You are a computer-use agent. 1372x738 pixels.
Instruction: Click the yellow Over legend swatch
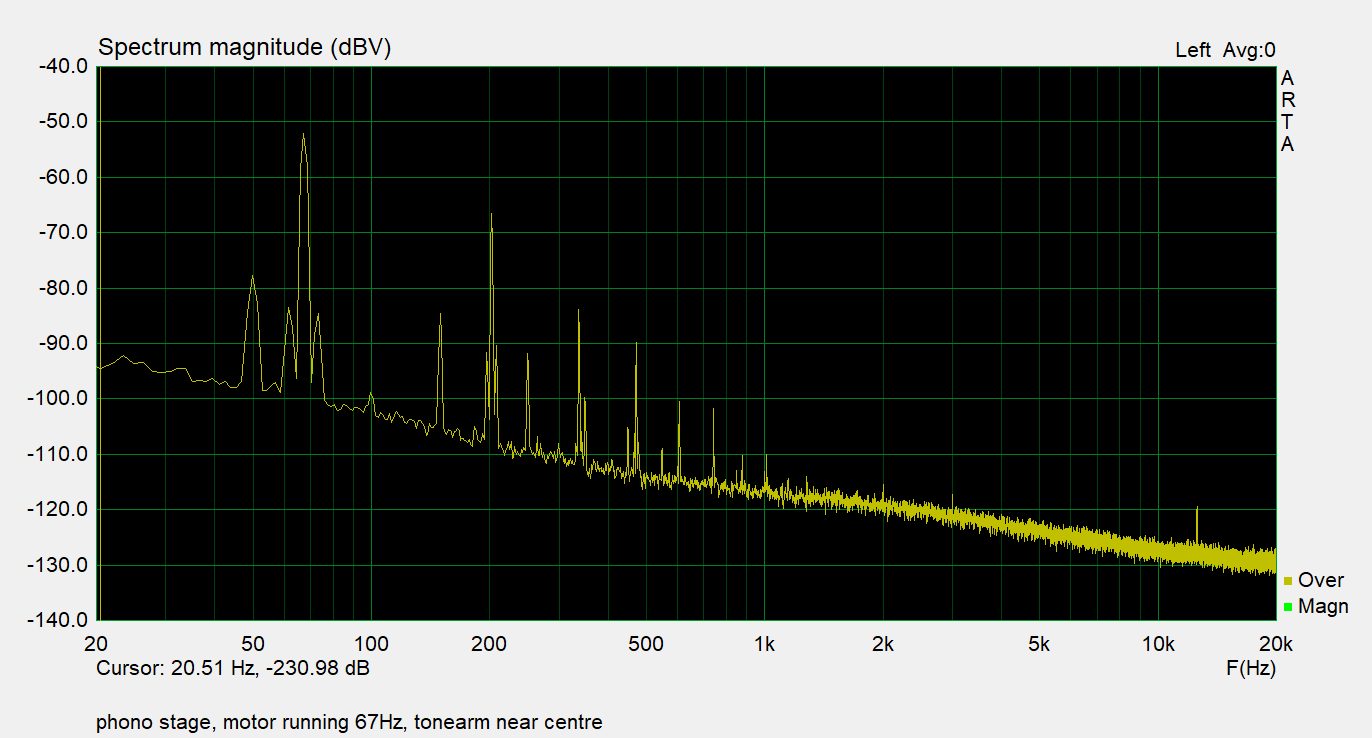point(1288,581)
